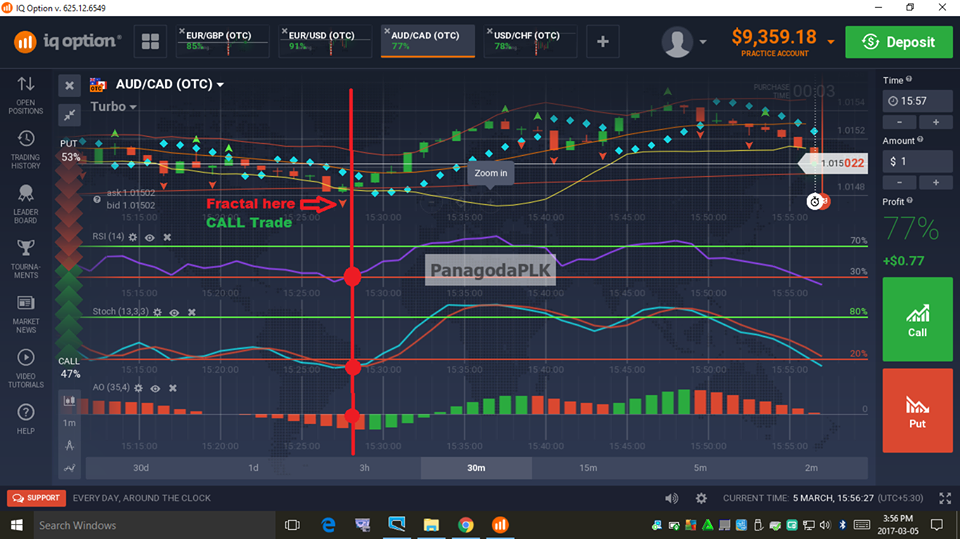The image size is (960, 539).
Task: Decrease trade amount with minus
Action: 899,183
